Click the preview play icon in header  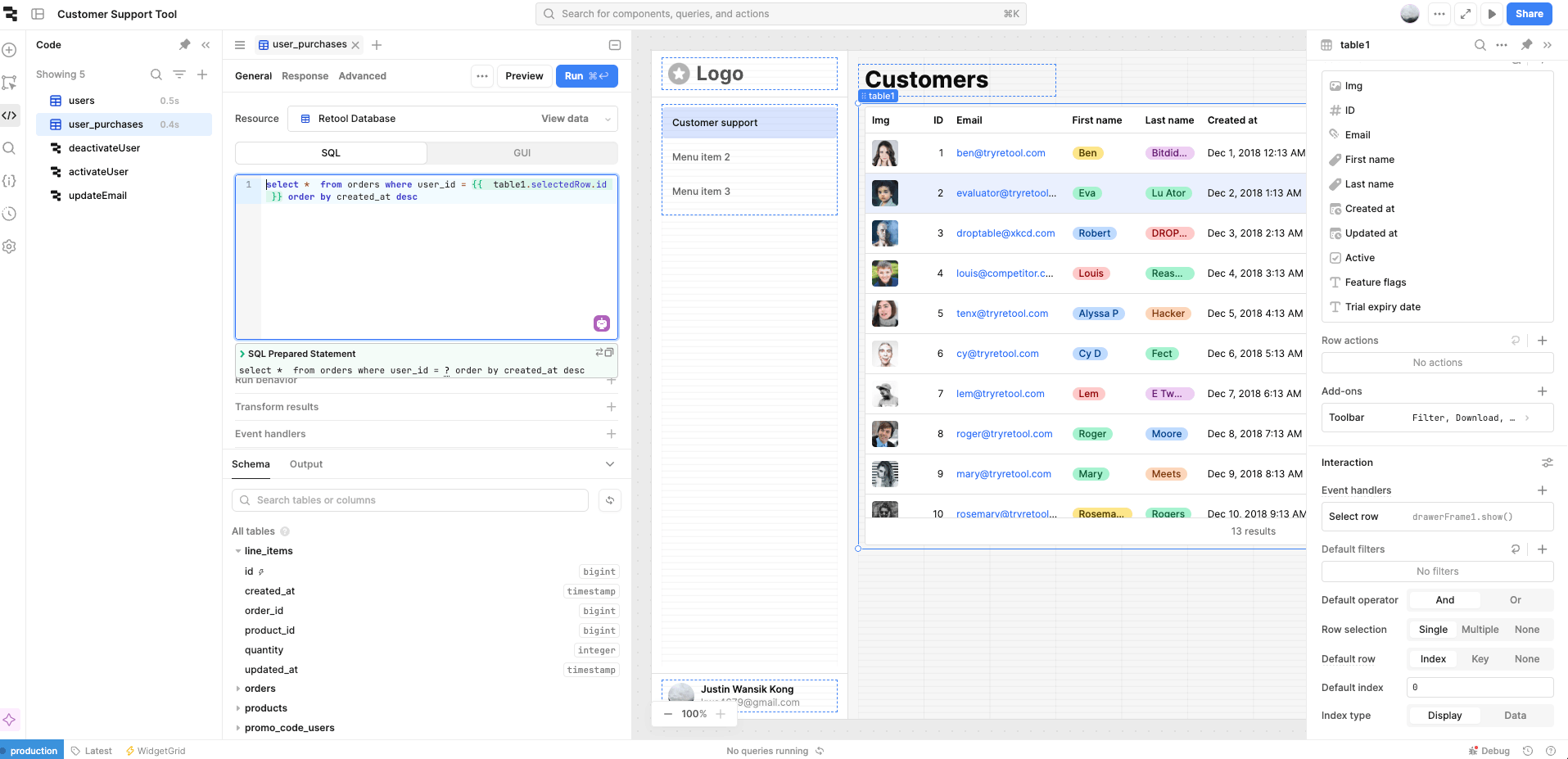1492,14
